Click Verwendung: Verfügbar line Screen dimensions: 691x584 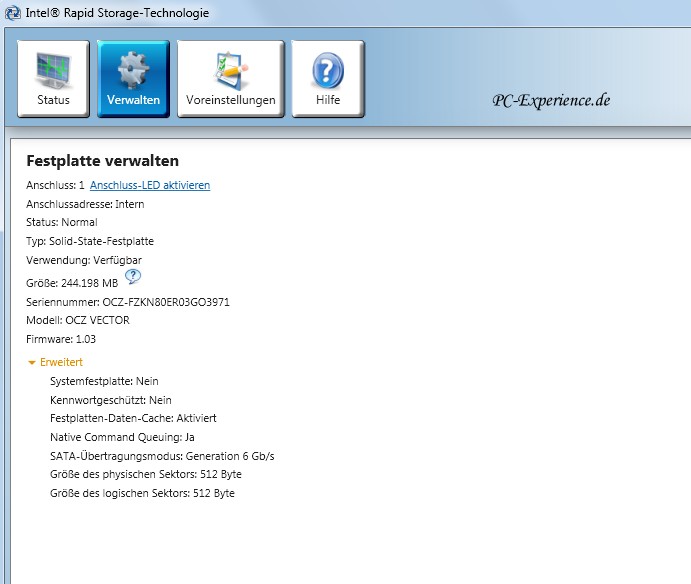(84, 260)
